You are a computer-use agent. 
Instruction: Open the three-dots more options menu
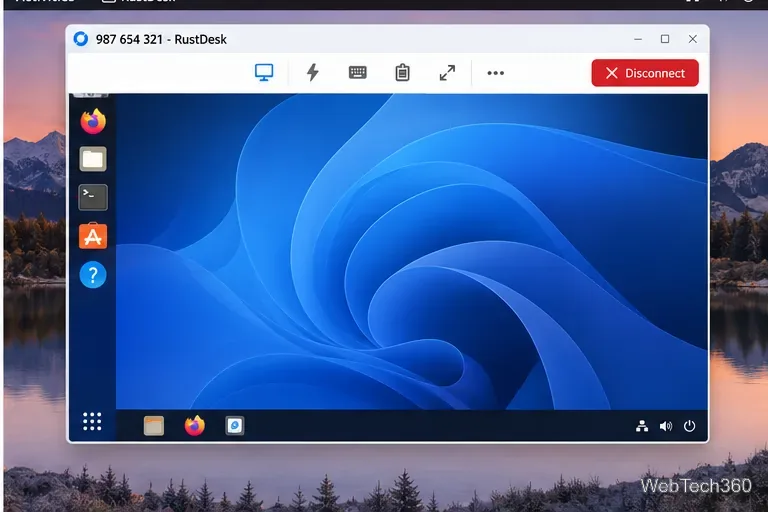(496, 73)
